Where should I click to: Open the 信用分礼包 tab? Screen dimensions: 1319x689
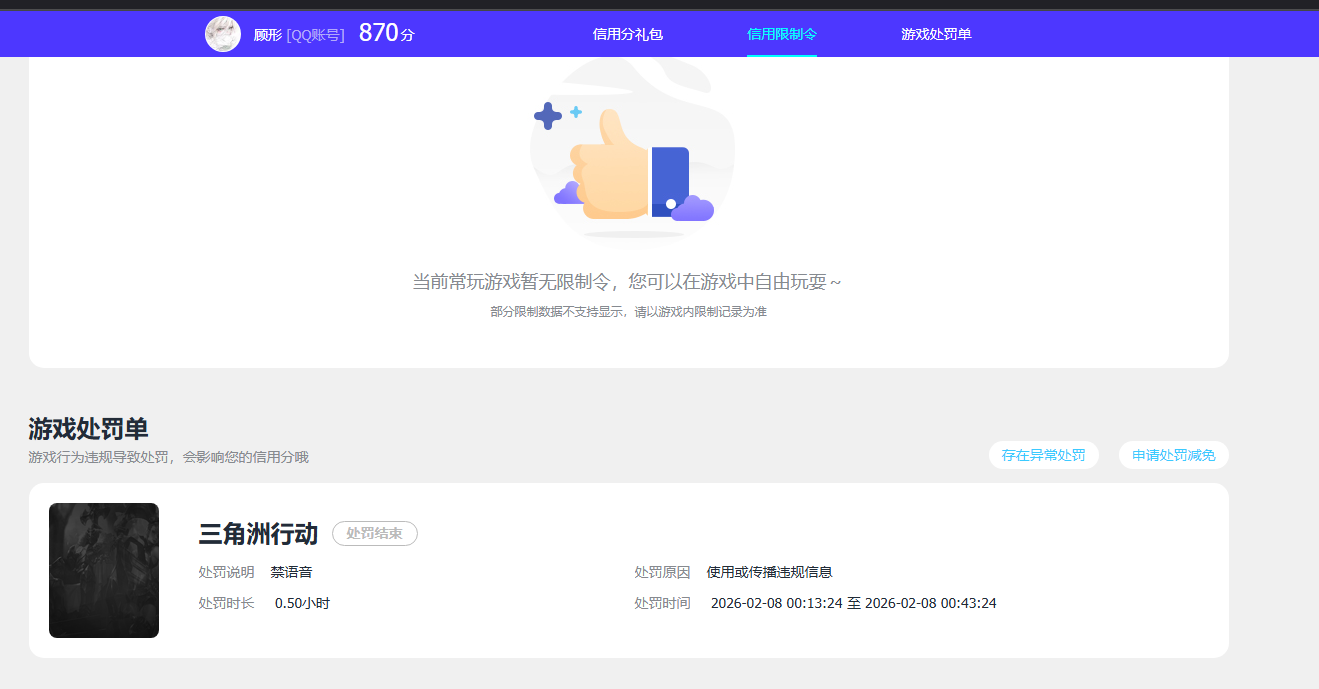[628, 34]
